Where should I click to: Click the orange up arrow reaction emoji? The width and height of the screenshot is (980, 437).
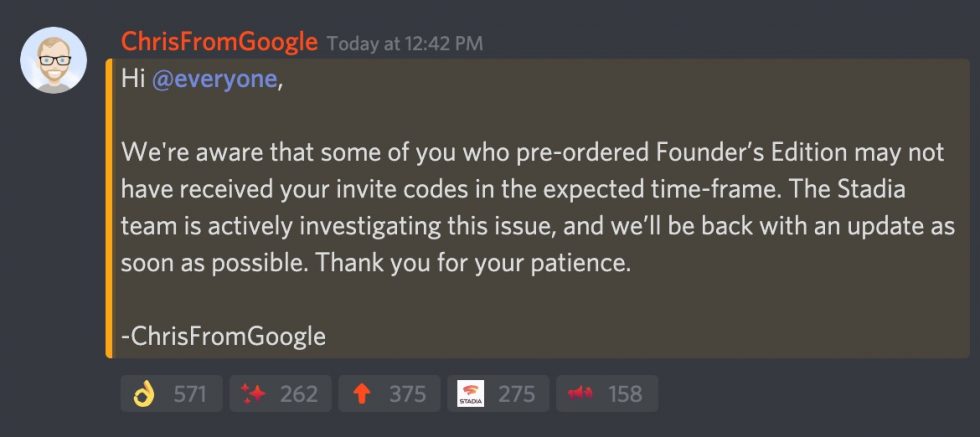(x=361, y=394)
